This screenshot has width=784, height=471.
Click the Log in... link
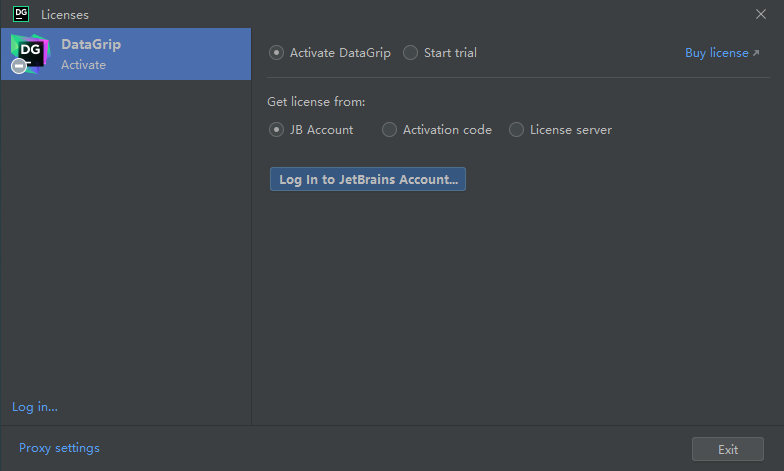[35, 407]
